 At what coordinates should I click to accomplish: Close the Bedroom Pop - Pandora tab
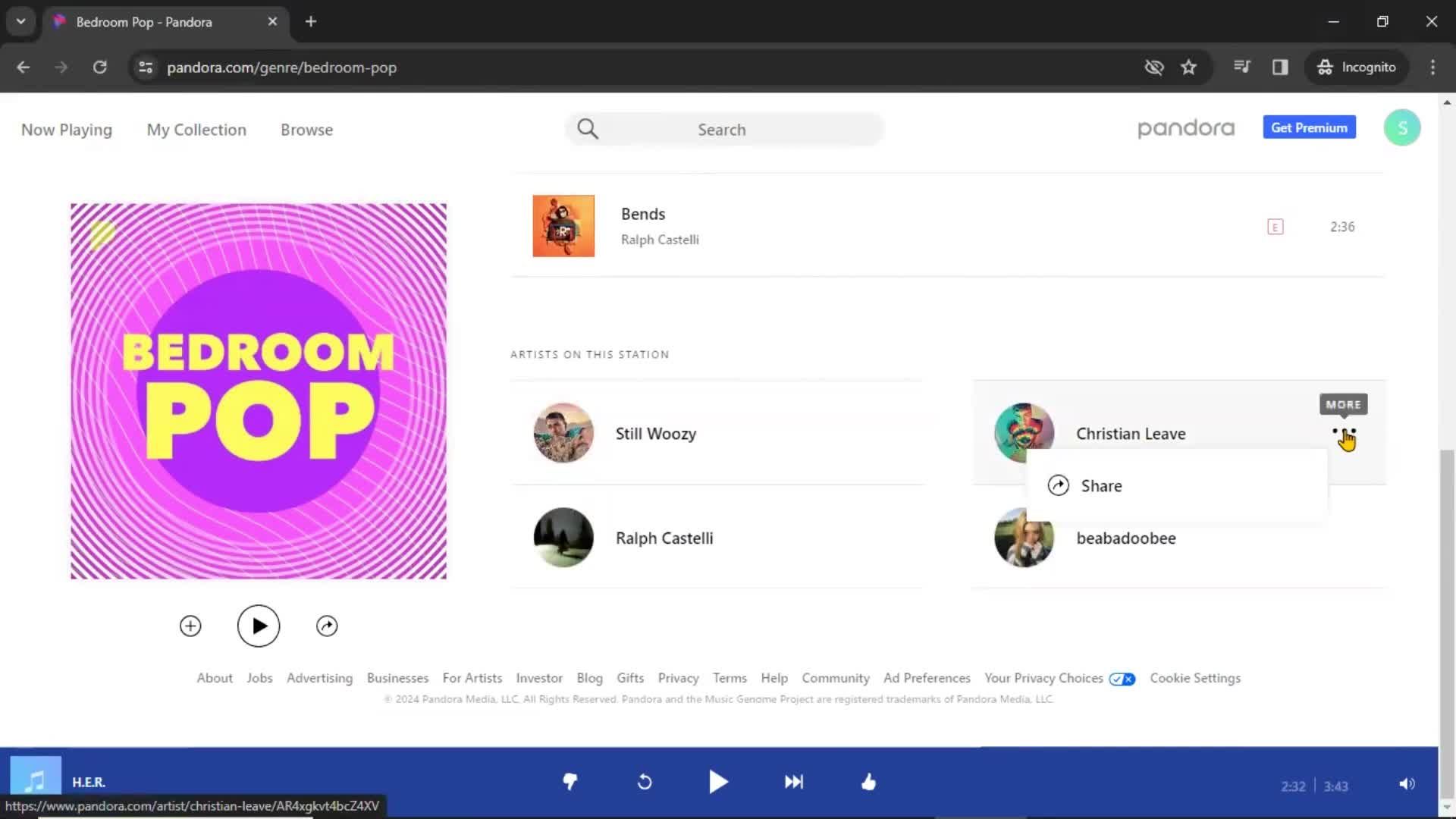[x=272, y=21]
